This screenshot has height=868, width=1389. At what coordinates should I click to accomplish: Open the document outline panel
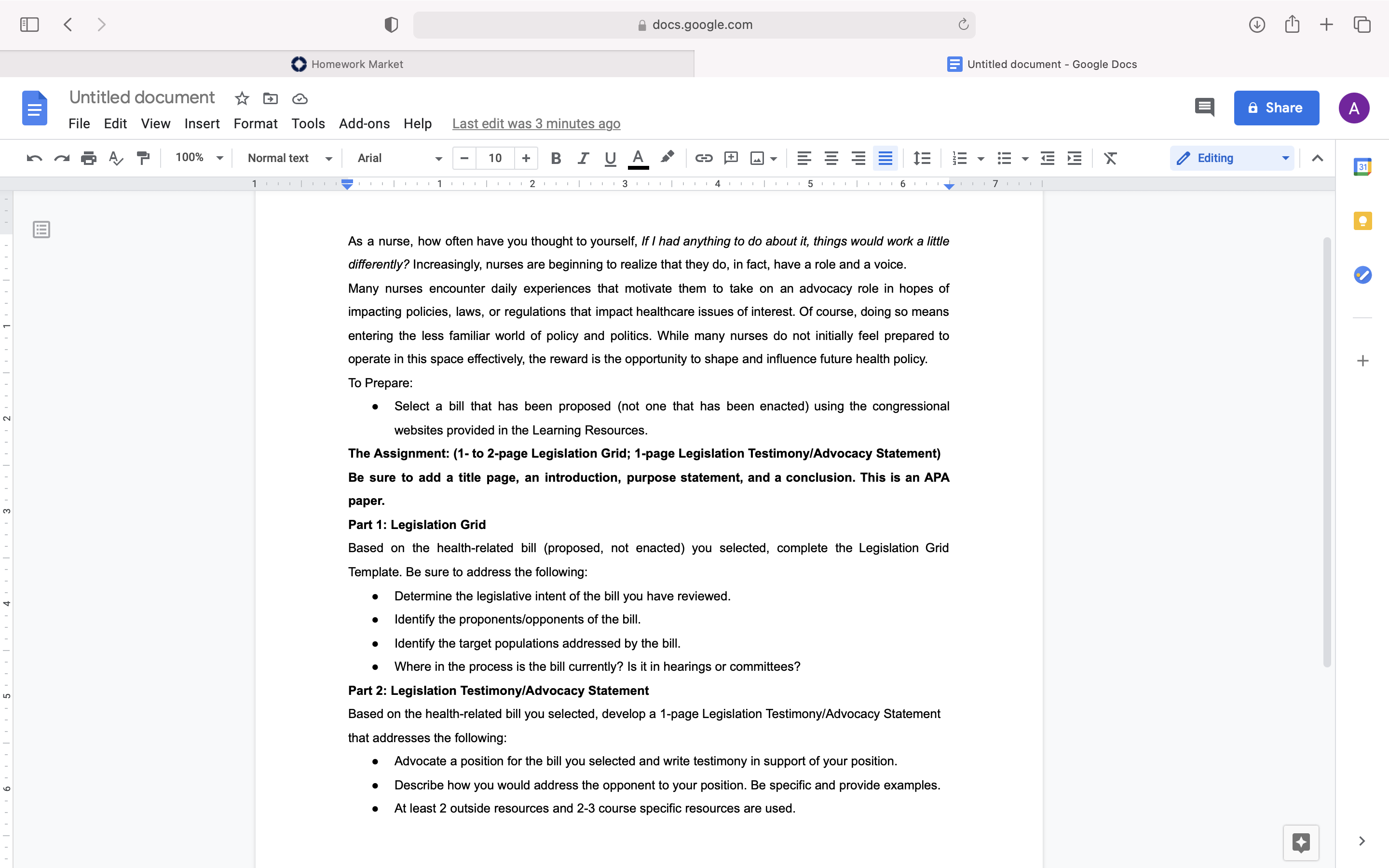pos(41,230)
